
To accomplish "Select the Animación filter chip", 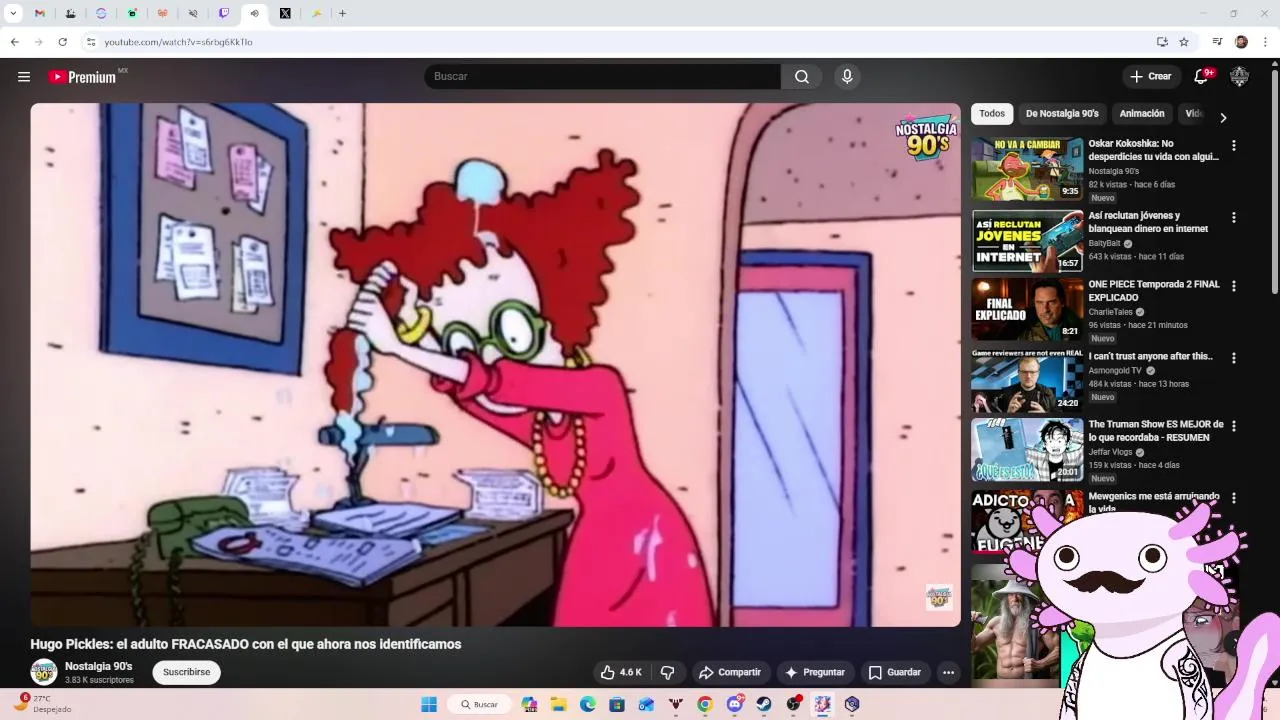I will click(1142, 114).
